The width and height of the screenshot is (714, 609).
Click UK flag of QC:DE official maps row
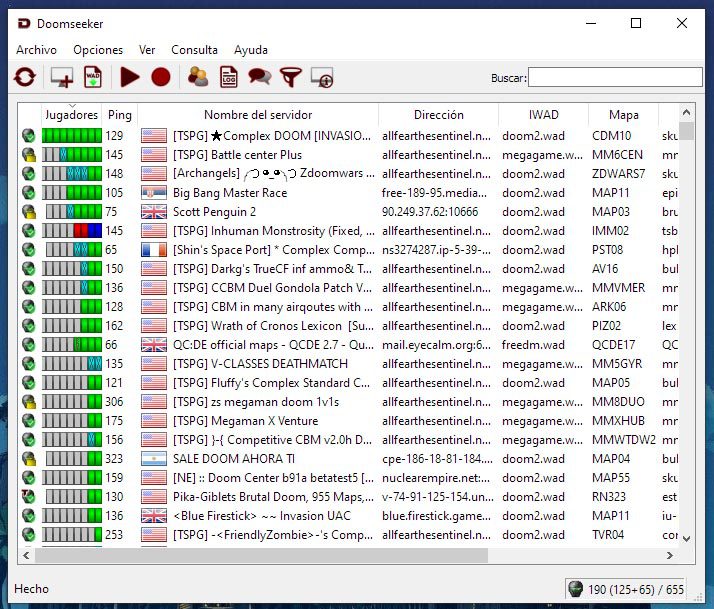tap(154, 345)
